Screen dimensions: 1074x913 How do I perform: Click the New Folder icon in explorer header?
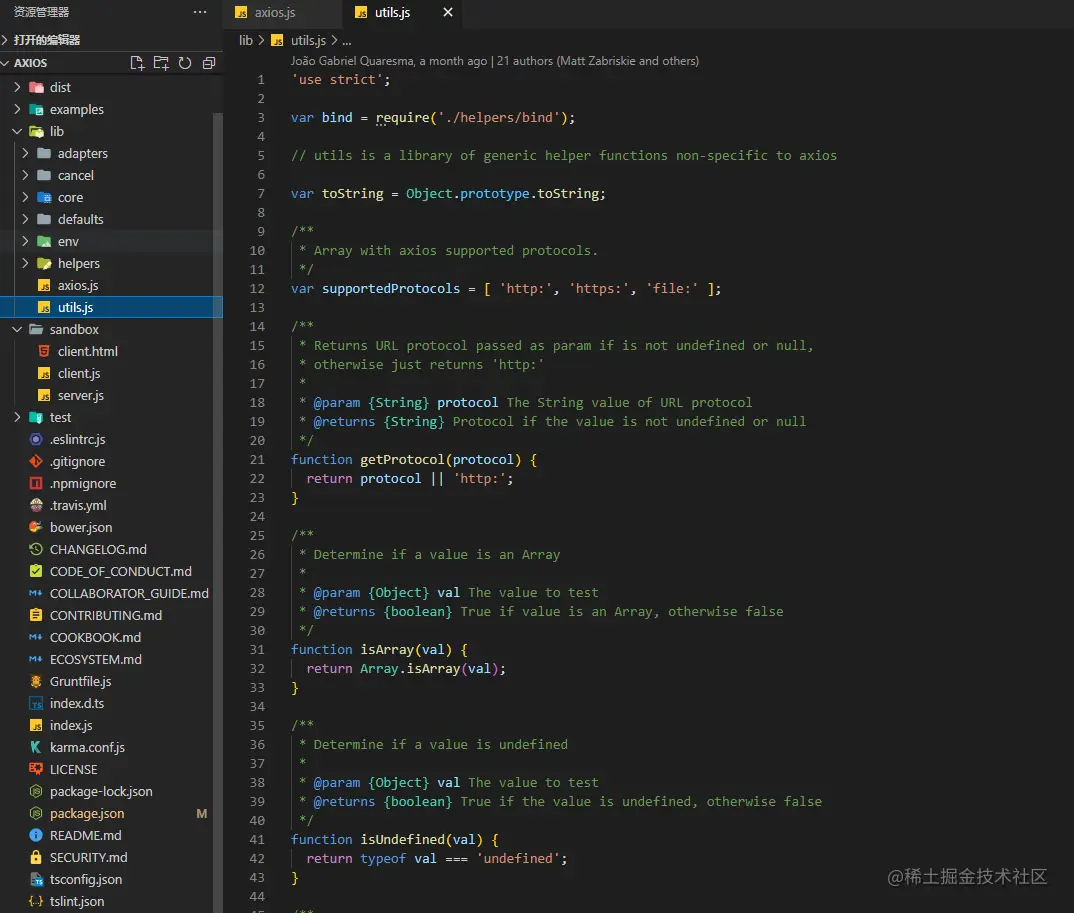click(161, 63)
